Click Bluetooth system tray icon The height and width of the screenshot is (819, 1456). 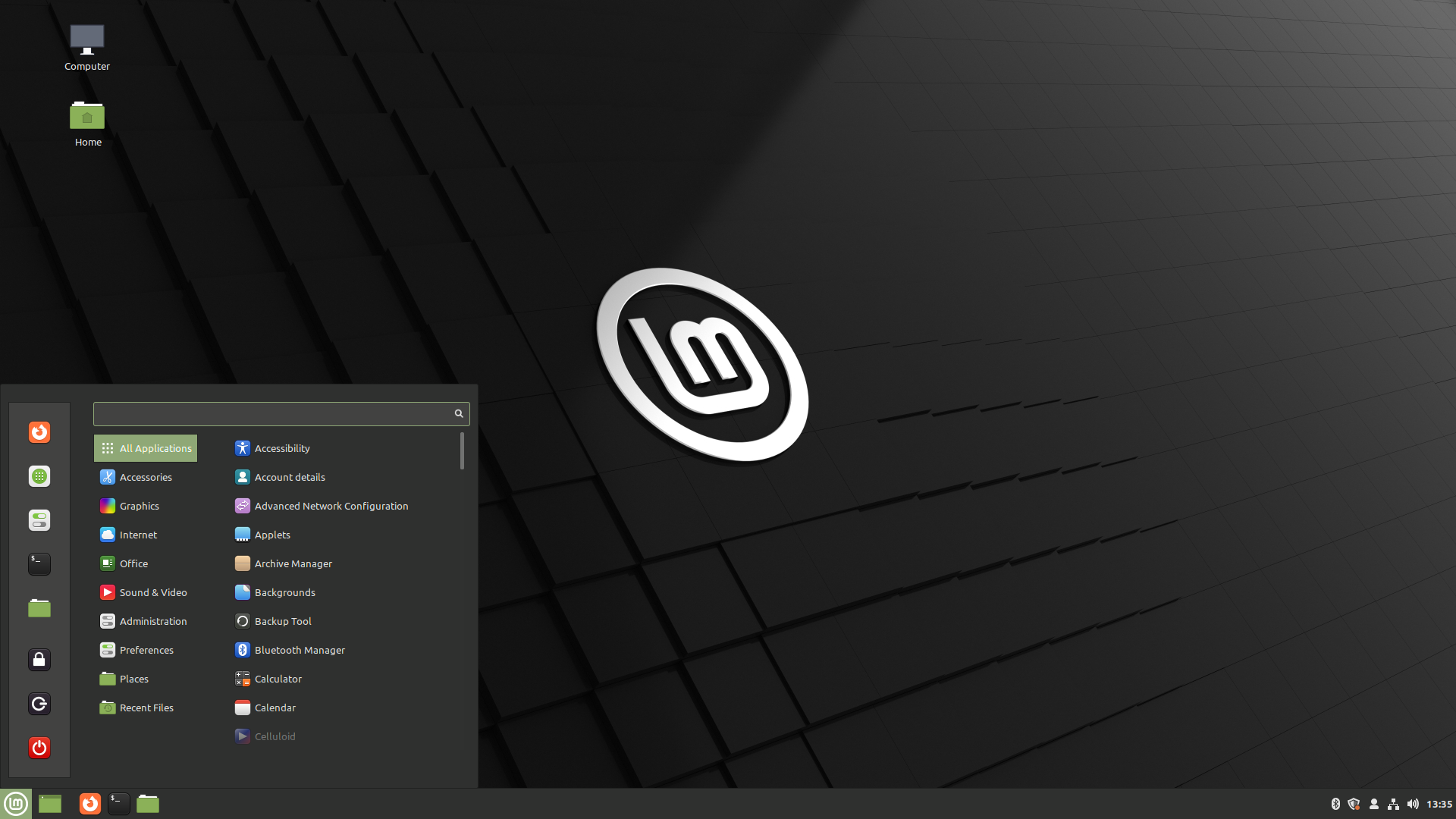point(1335,803)
